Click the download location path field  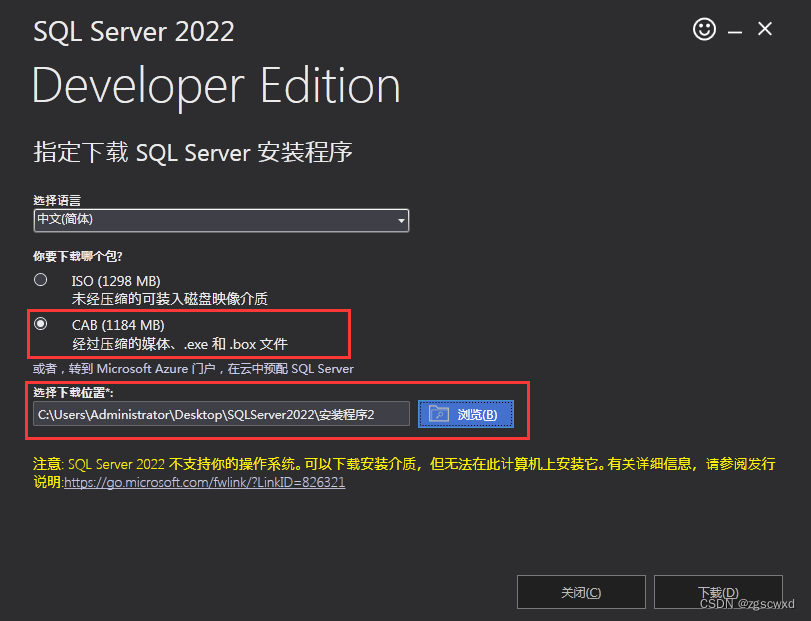click(x=221, y=414)
